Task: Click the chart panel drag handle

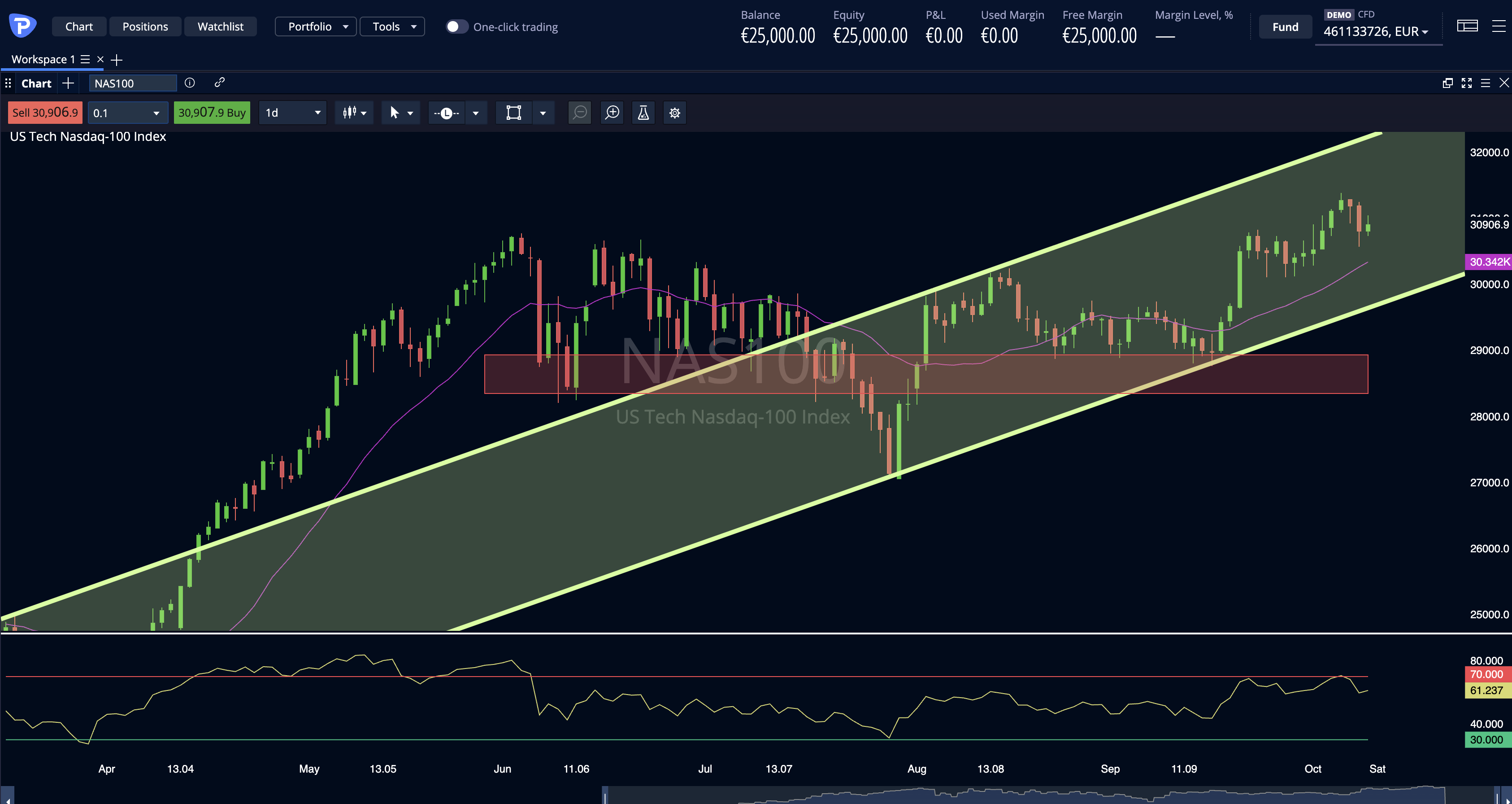Action: (8, 83)
